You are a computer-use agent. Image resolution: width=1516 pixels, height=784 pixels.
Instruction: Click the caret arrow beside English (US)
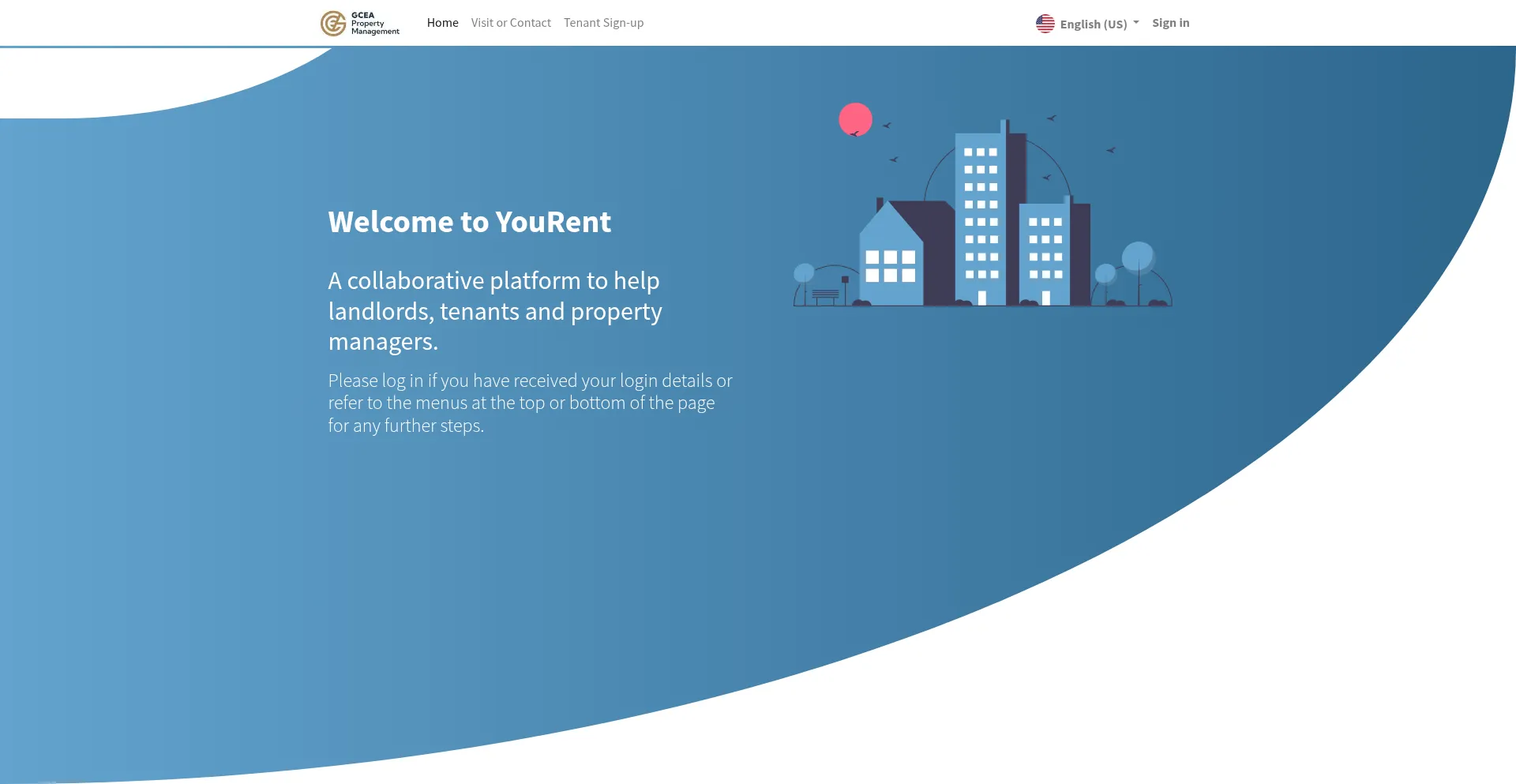(x=1136, y=23)
